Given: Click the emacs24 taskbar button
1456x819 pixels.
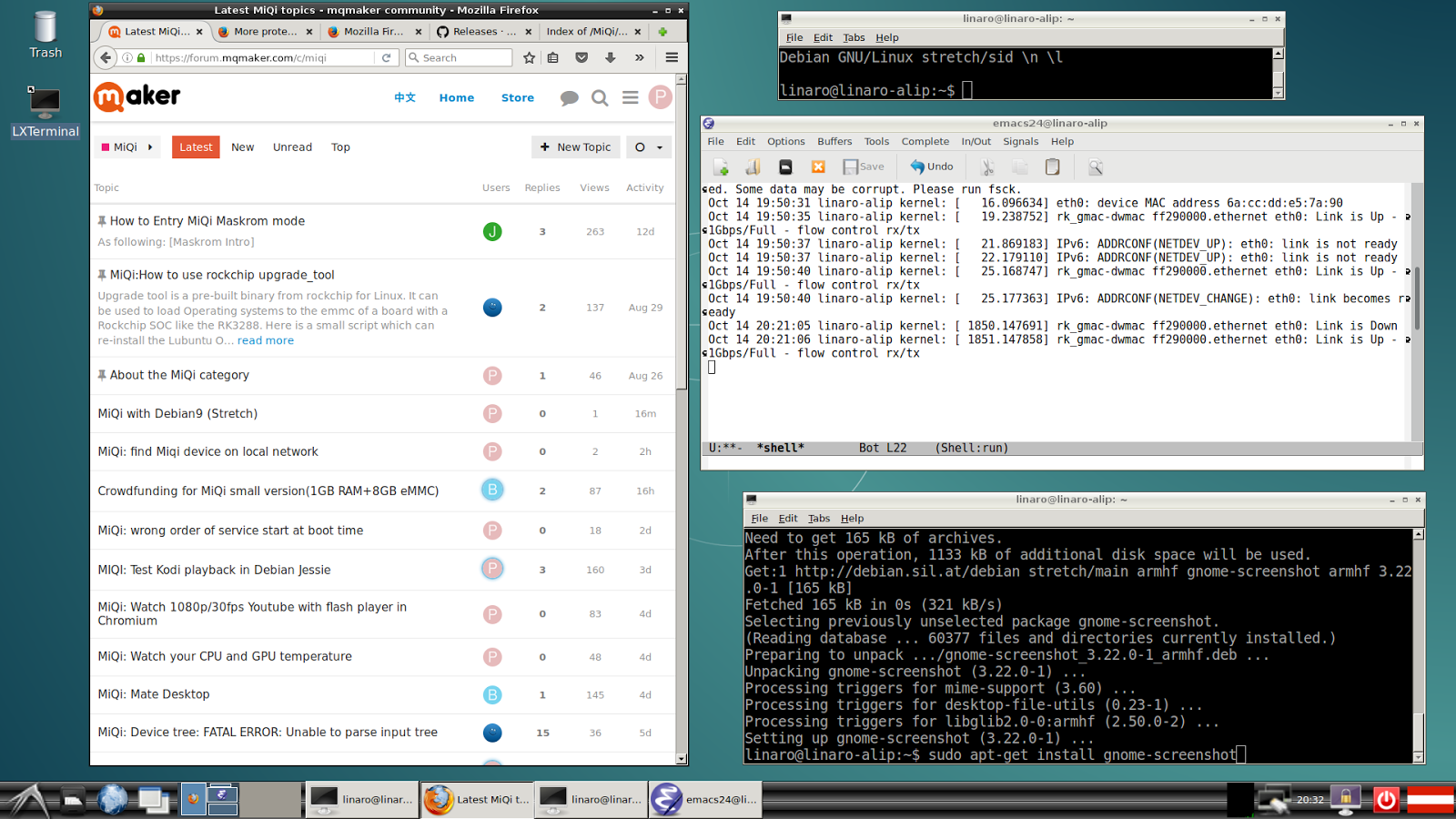Looking at the screenshot, I should pos(706,799).
